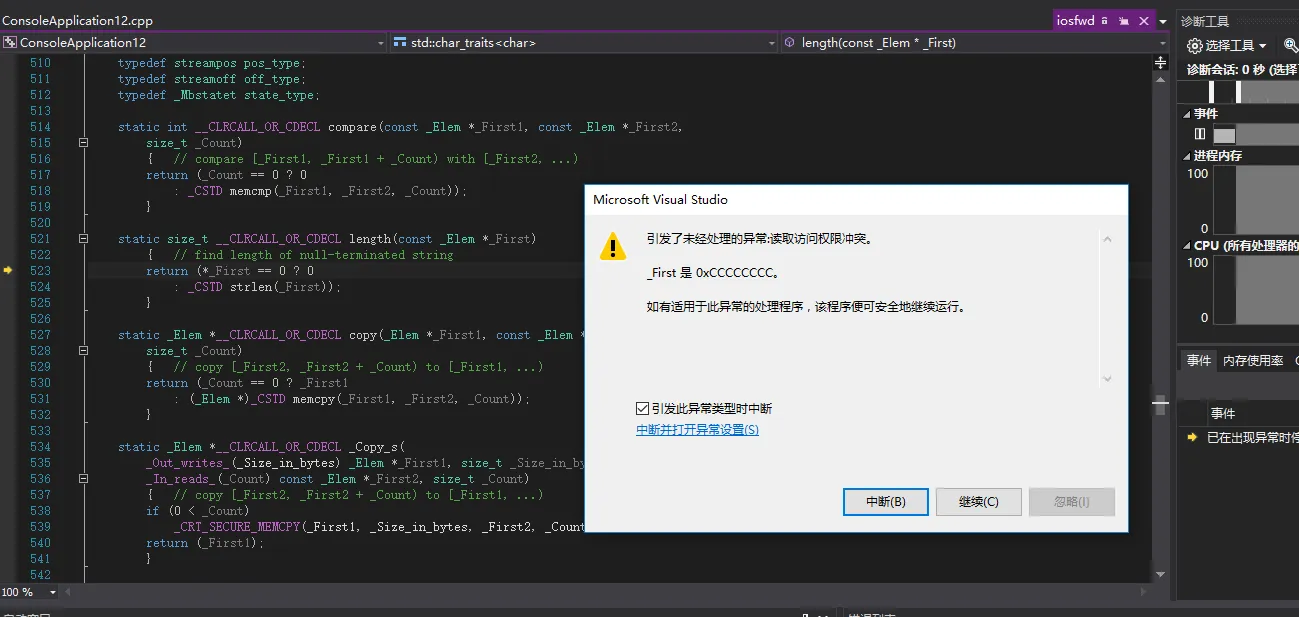The height and width of the screenshot is (617, 1299).
Task: Open the document tab overflow dropdown arrow
Action: (x=1164, y=21)
